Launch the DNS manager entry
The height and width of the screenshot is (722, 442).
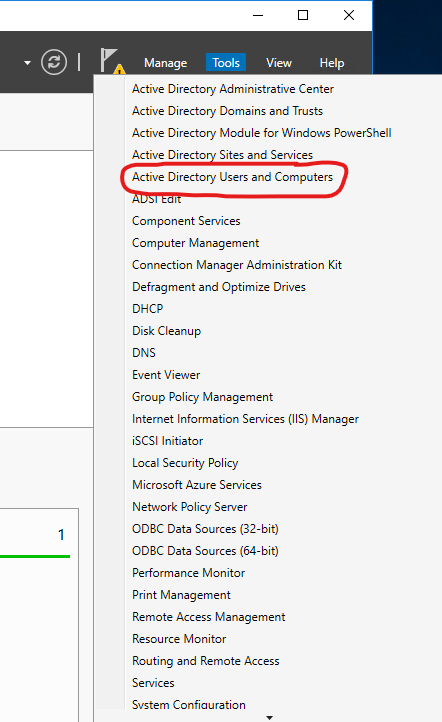[144, 353]
